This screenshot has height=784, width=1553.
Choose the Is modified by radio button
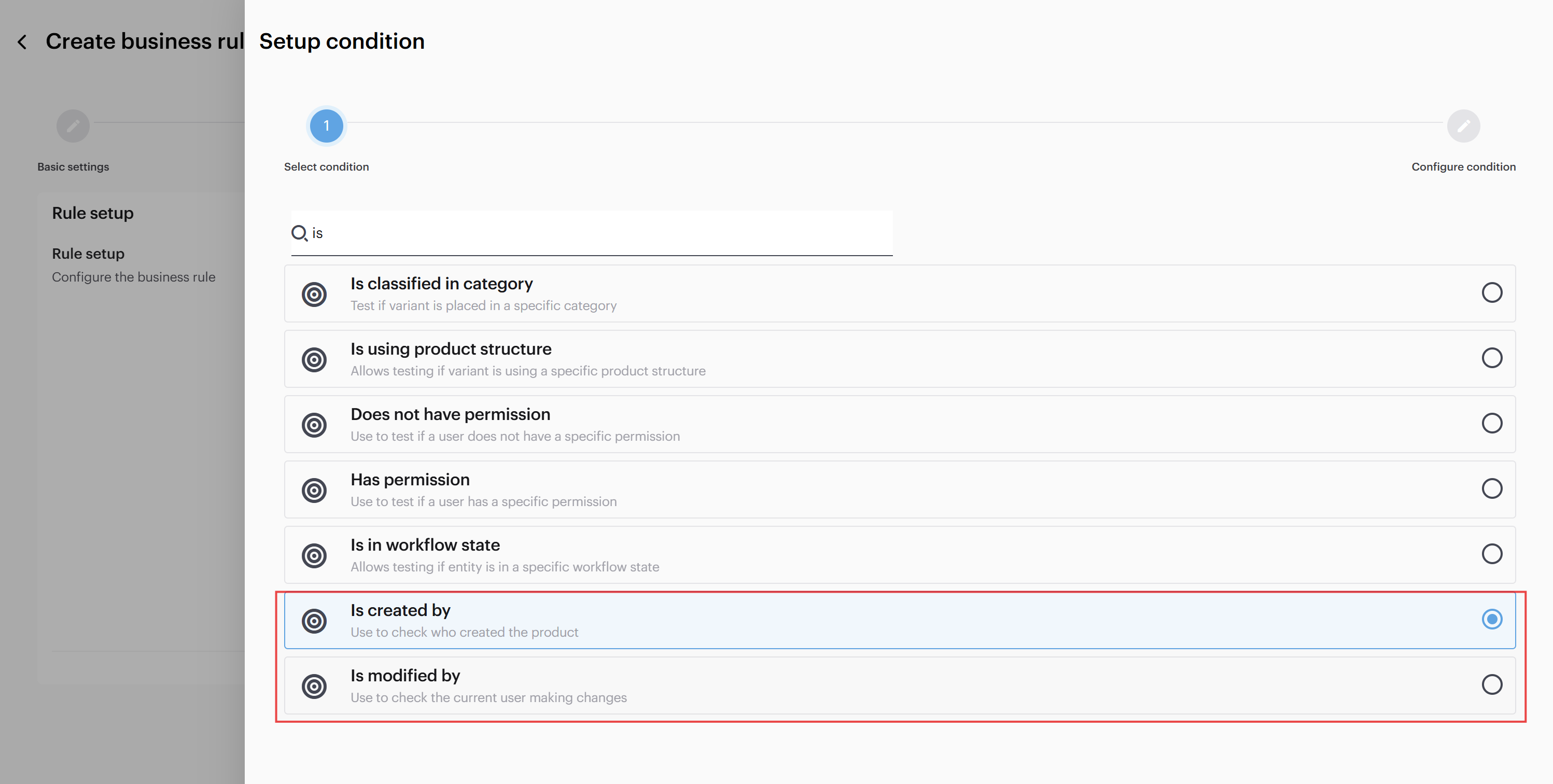(1491, 684)
